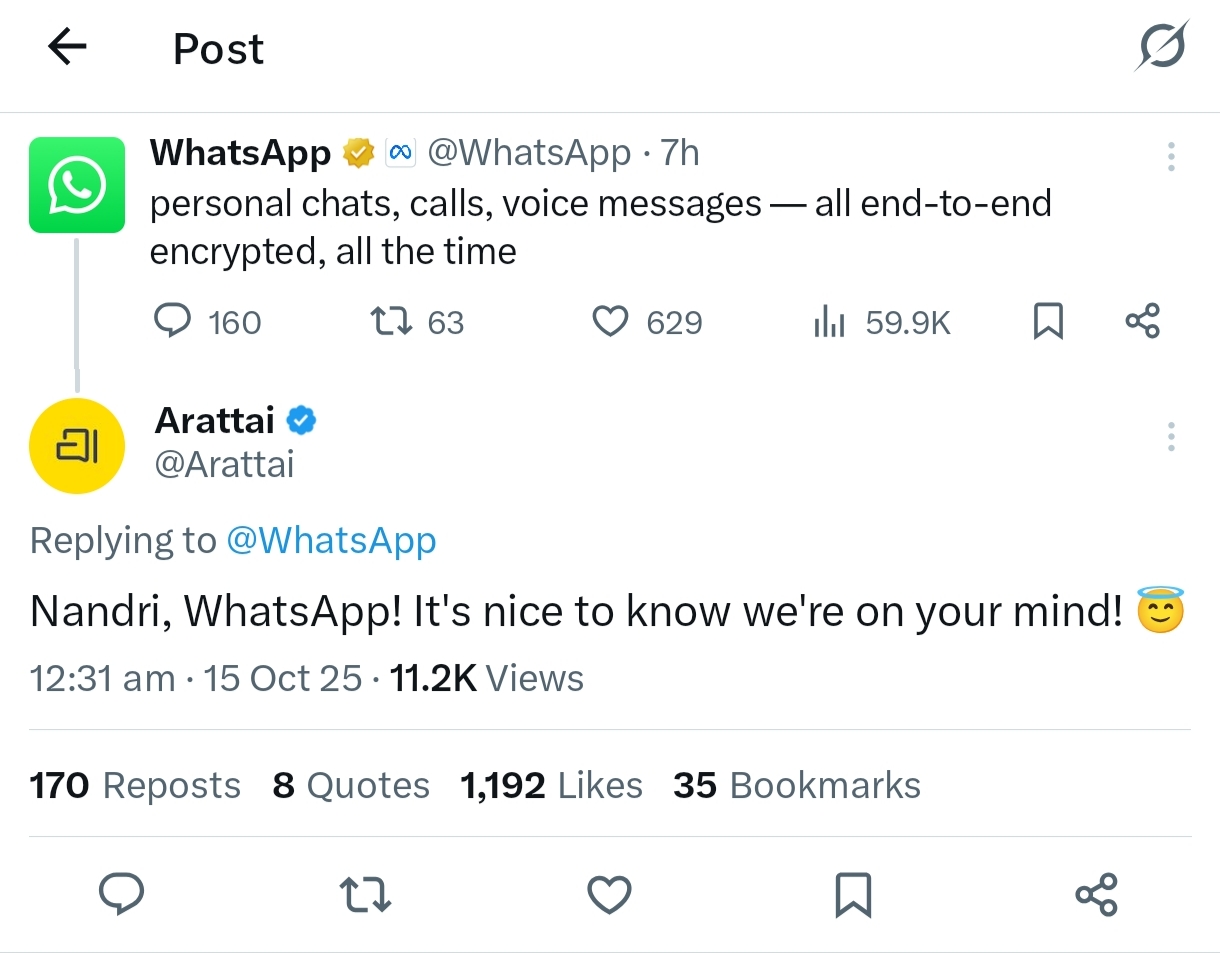
Task: Like WhatsApp's post with 629 likes
Action: coord(610,321)
